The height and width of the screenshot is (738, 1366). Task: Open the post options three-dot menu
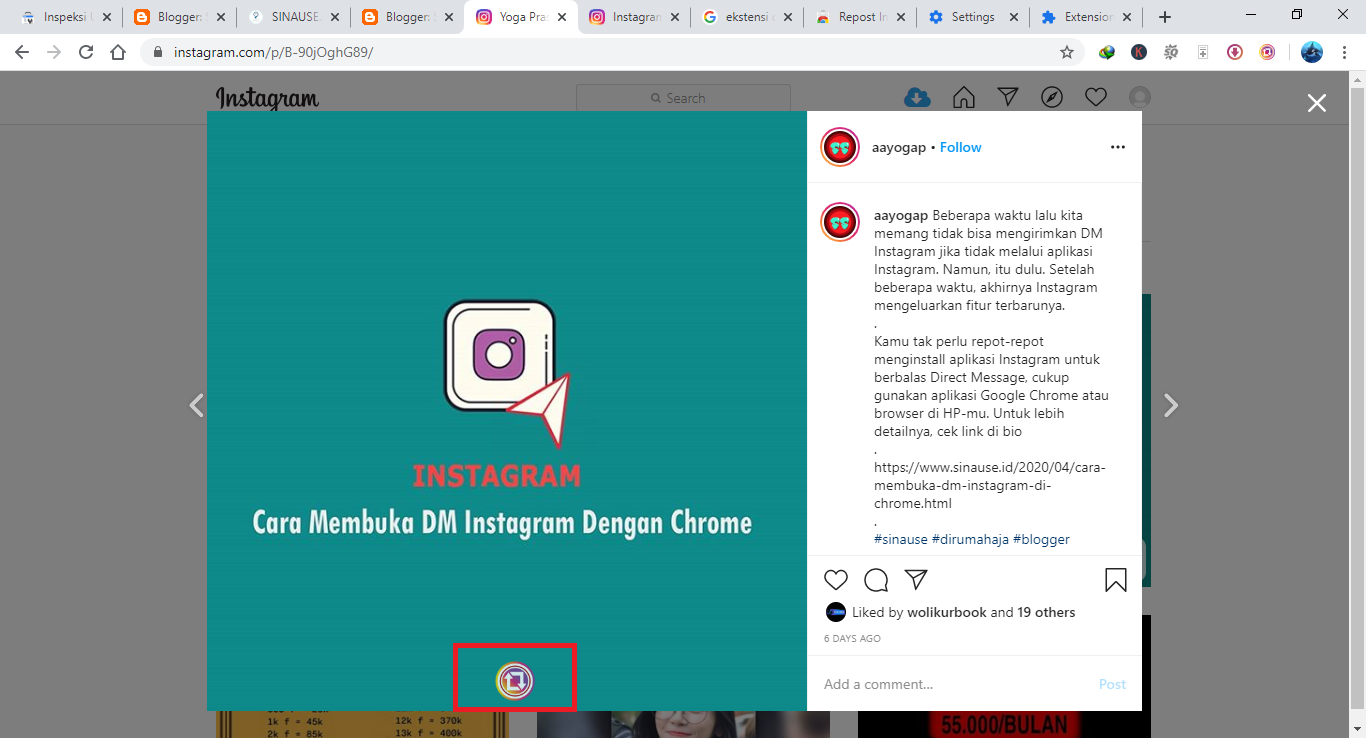pyautogui.click(x=1117, y=146)
